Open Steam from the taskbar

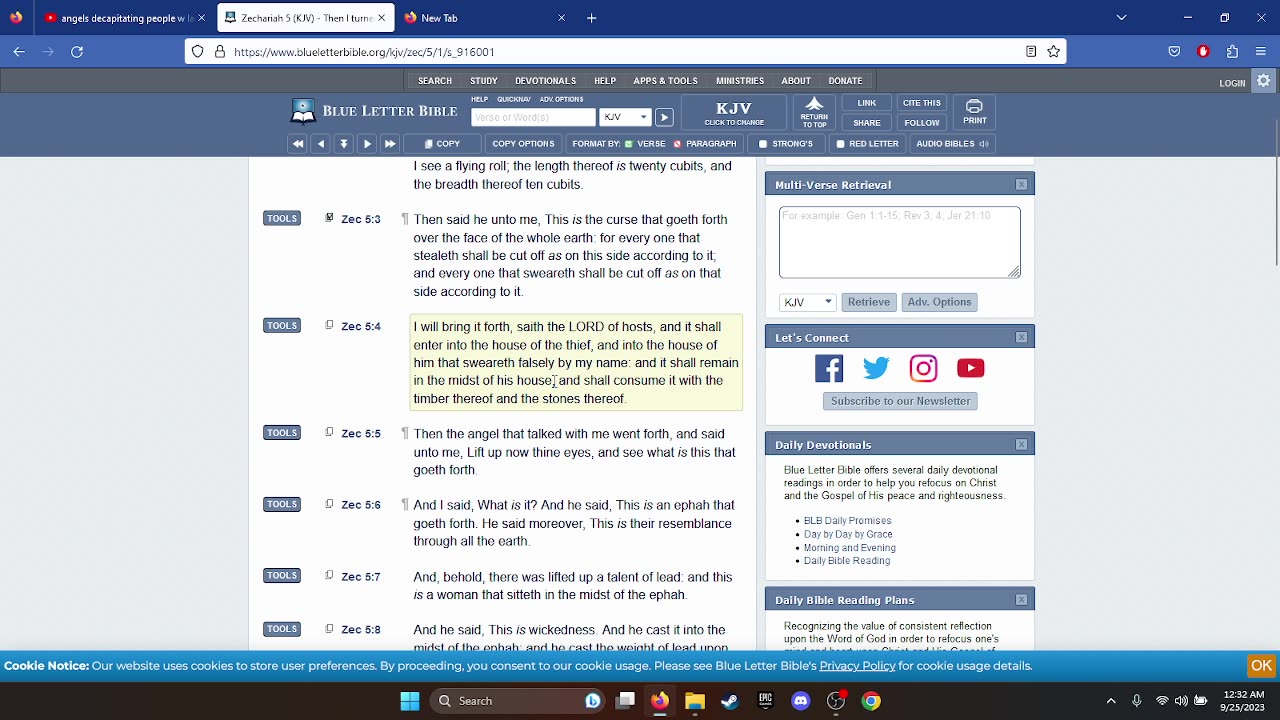[730, 701]
